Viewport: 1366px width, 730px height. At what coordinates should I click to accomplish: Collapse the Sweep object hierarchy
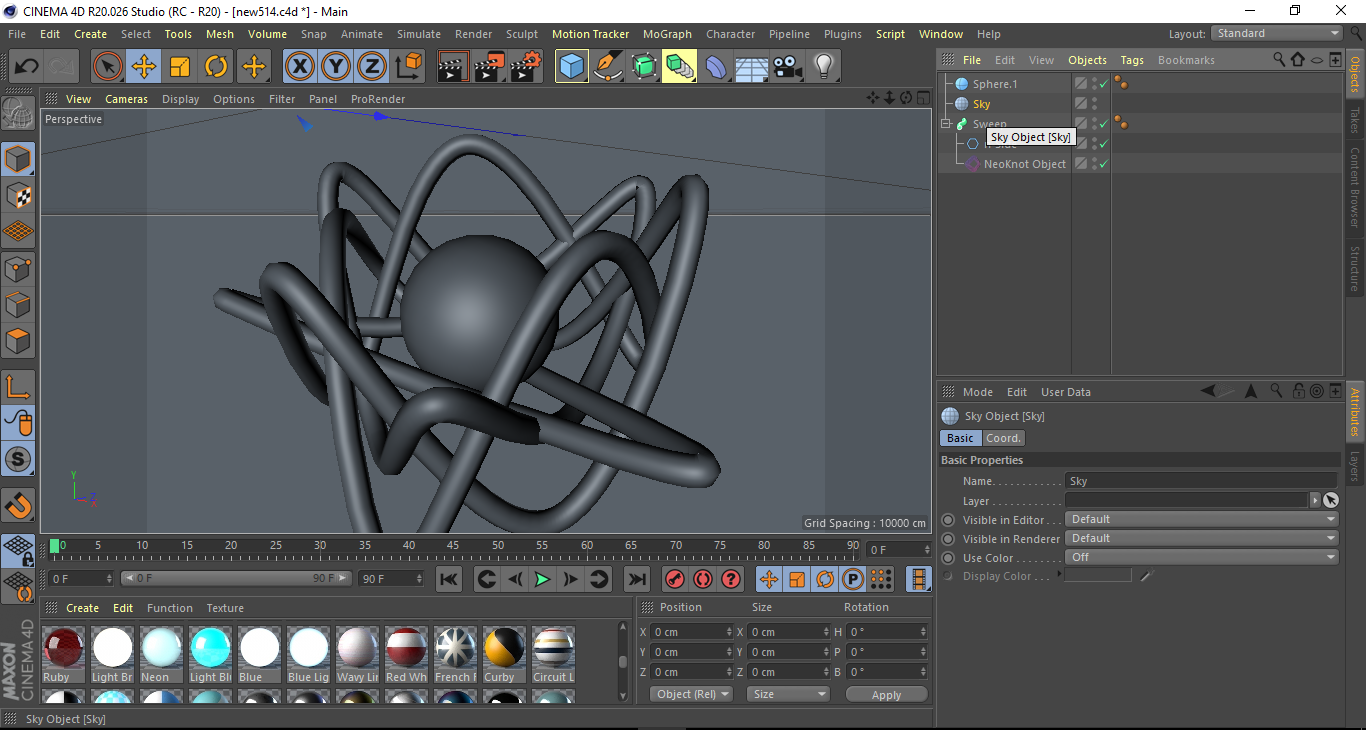pos(946,124)
